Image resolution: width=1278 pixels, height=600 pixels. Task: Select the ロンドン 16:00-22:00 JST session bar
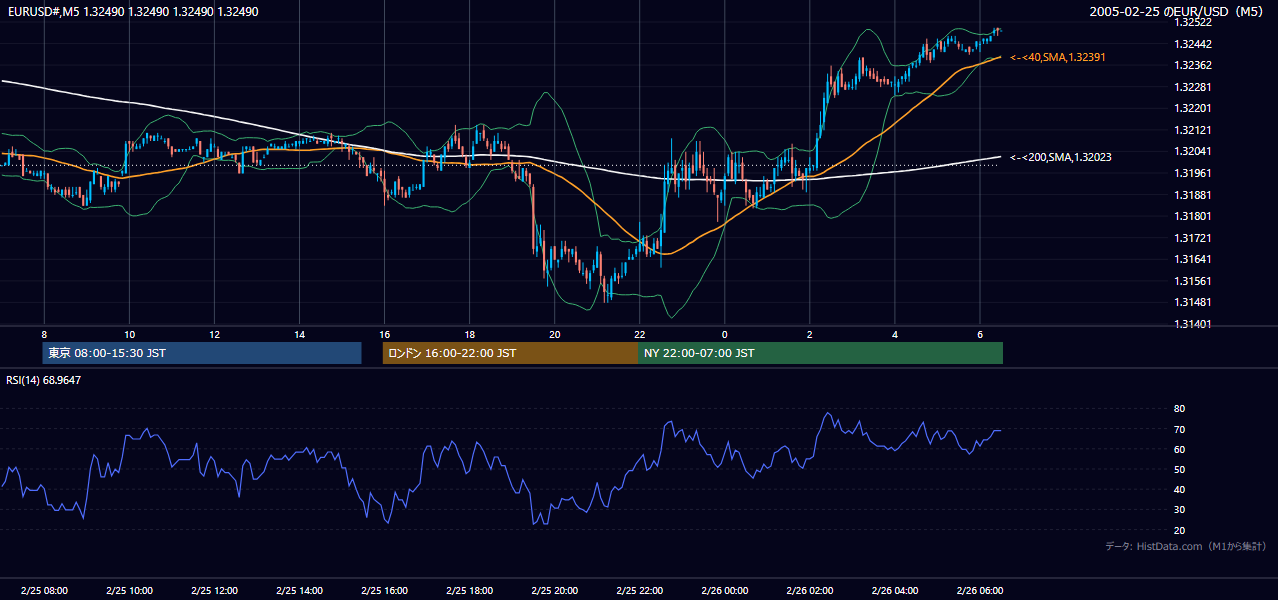click(x=510, y=353)
